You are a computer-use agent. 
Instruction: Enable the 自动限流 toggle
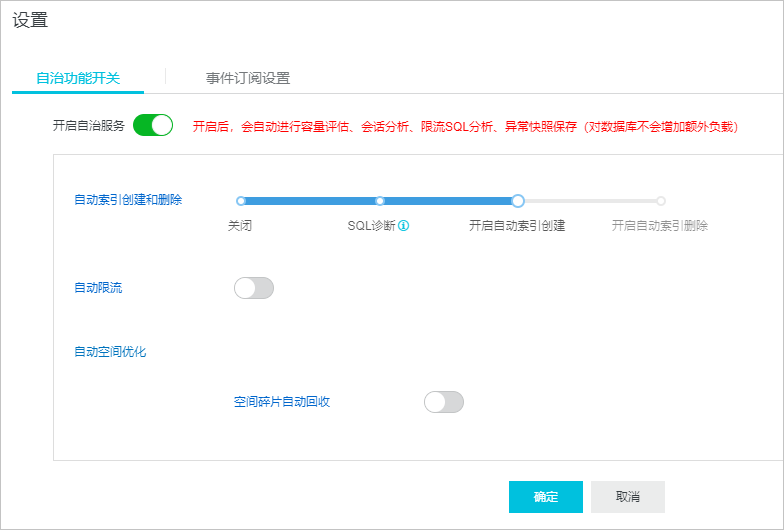tap(254, 288)
